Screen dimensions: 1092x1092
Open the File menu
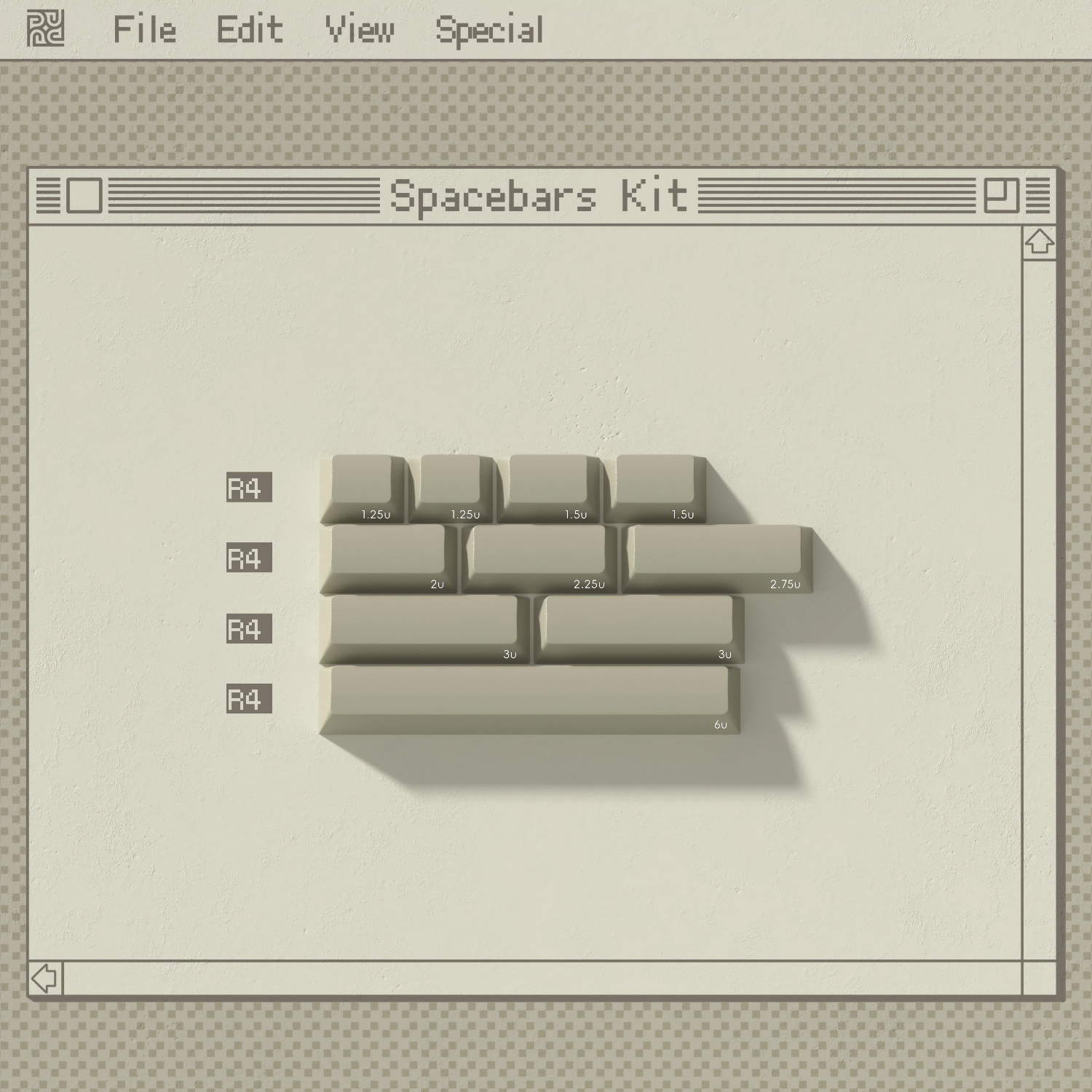pyautogui.click(x=145, y=30)
